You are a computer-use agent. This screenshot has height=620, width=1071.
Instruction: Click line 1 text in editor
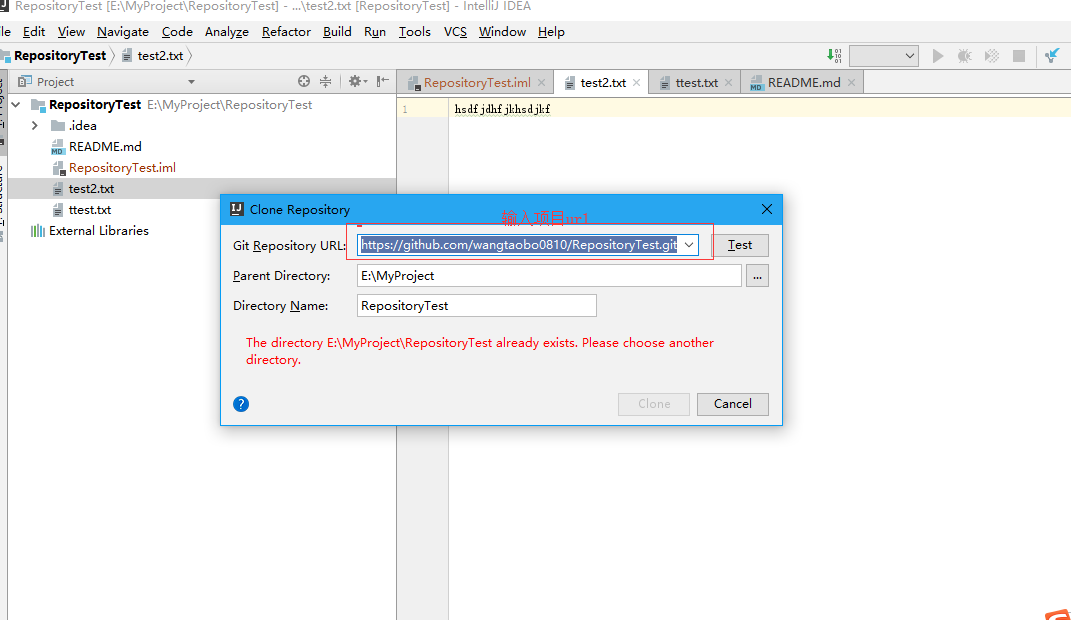(502, 109)
